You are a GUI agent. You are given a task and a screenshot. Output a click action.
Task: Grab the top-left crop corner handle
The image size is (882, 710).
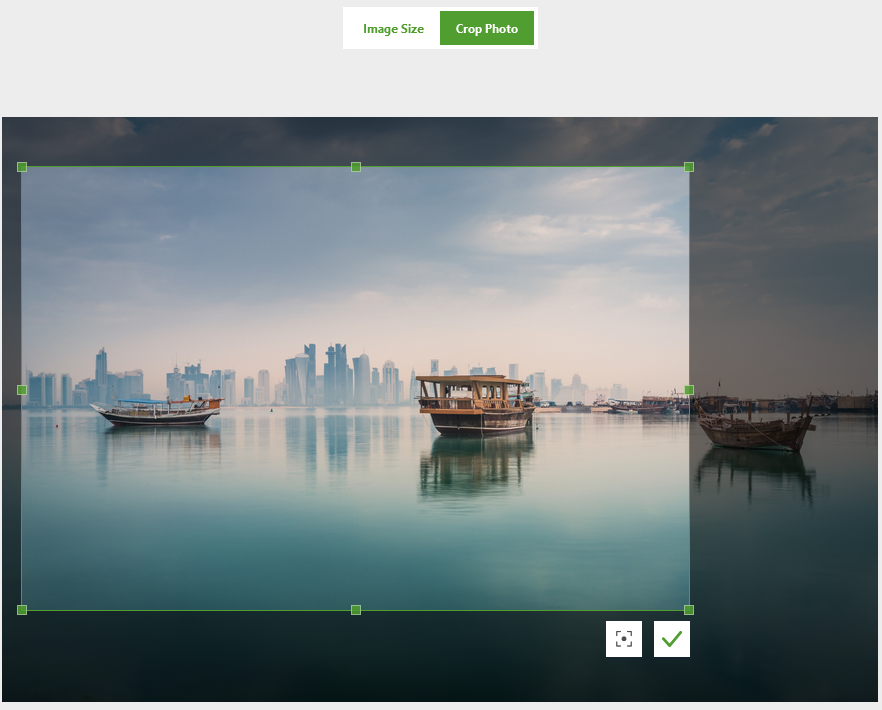[22, 167]
